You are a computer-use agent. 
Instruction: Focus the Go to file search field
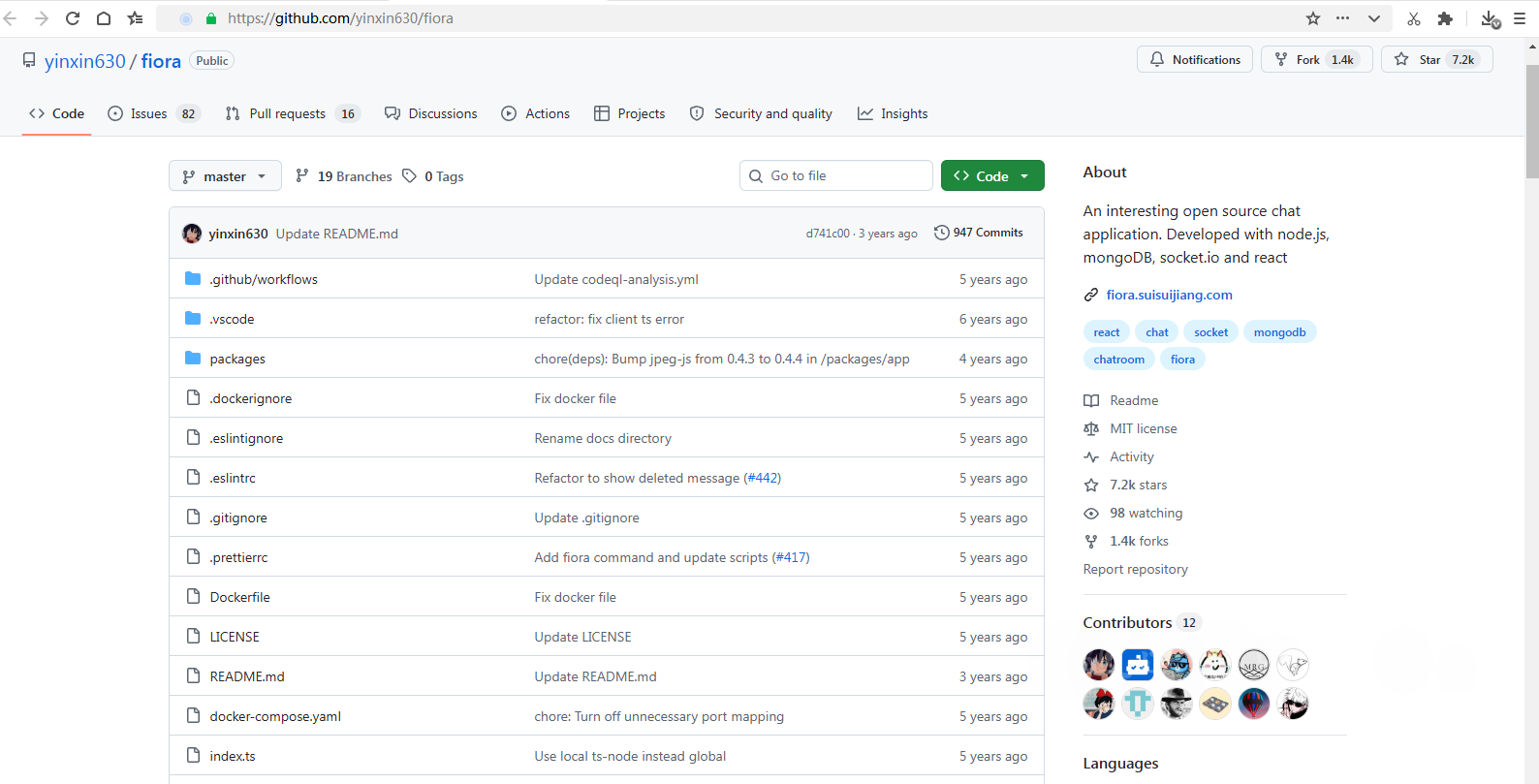point(836,175)
